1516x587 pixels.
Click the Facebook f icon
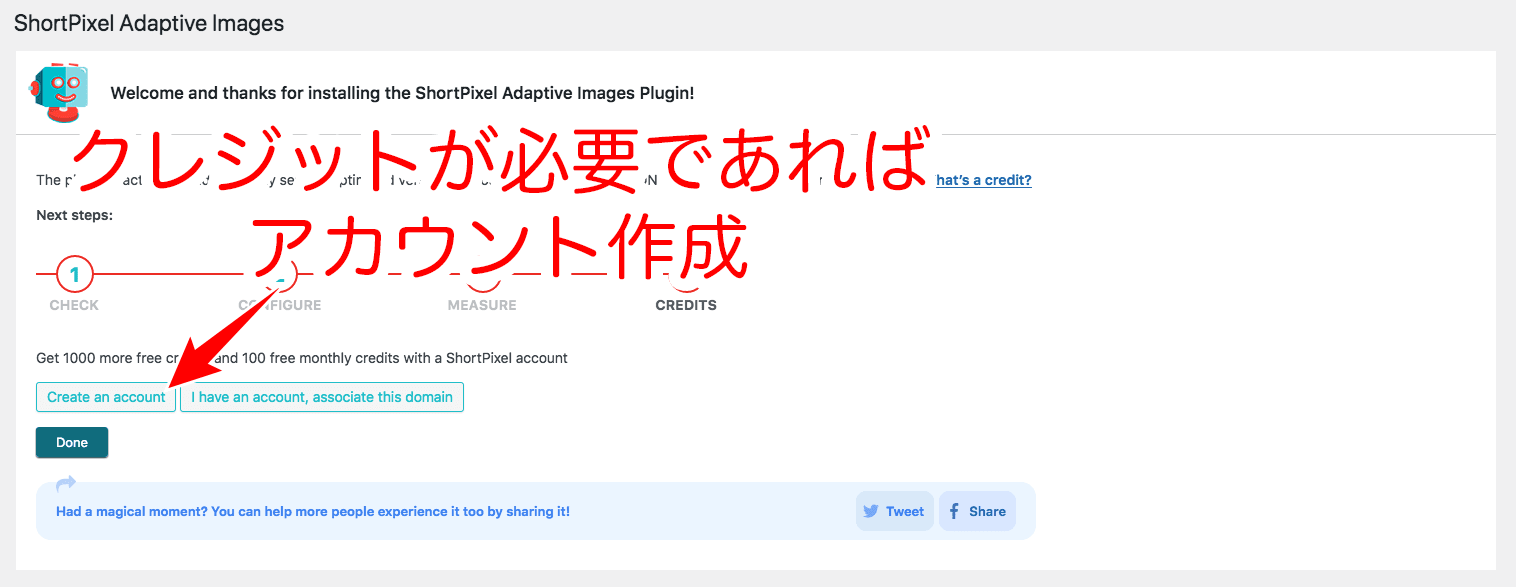click(x=954, y=511)
